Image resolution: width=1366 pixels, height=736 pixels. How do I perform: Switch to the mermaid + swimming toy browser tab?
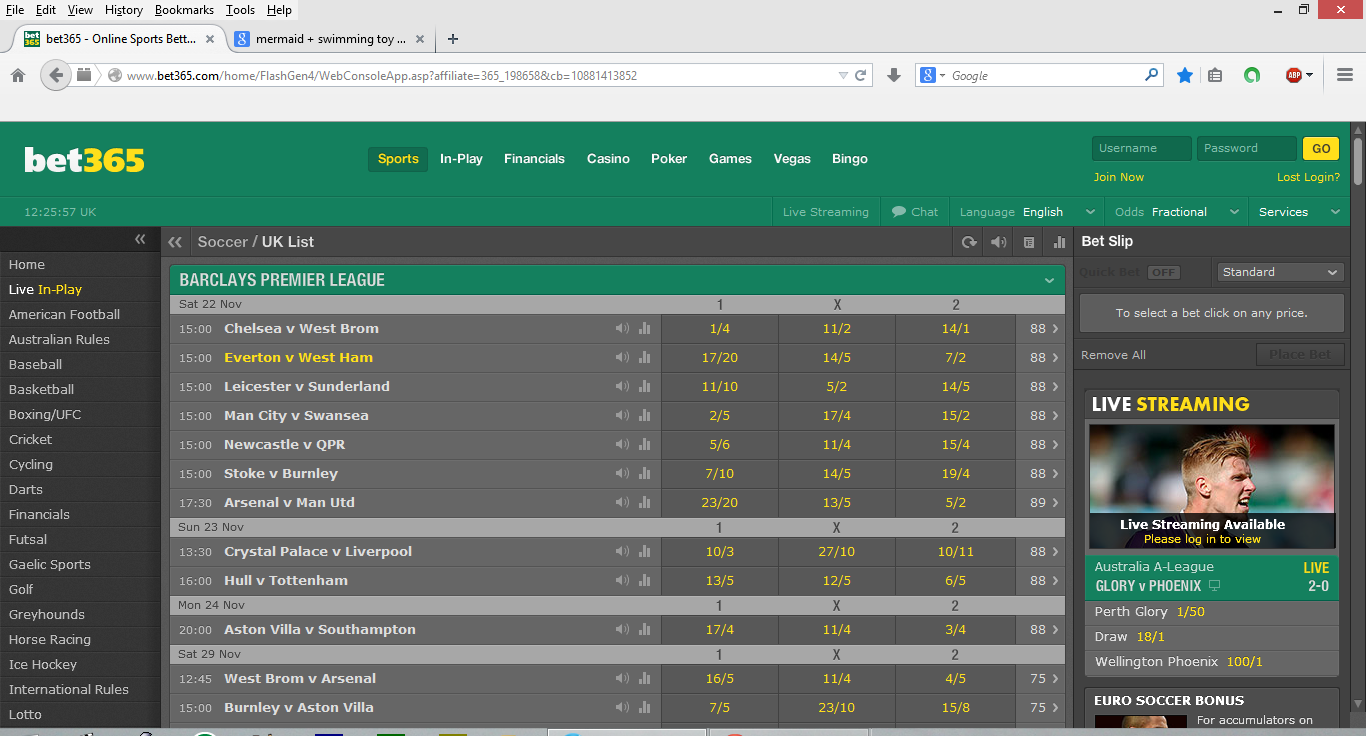[x=330, y=39]
